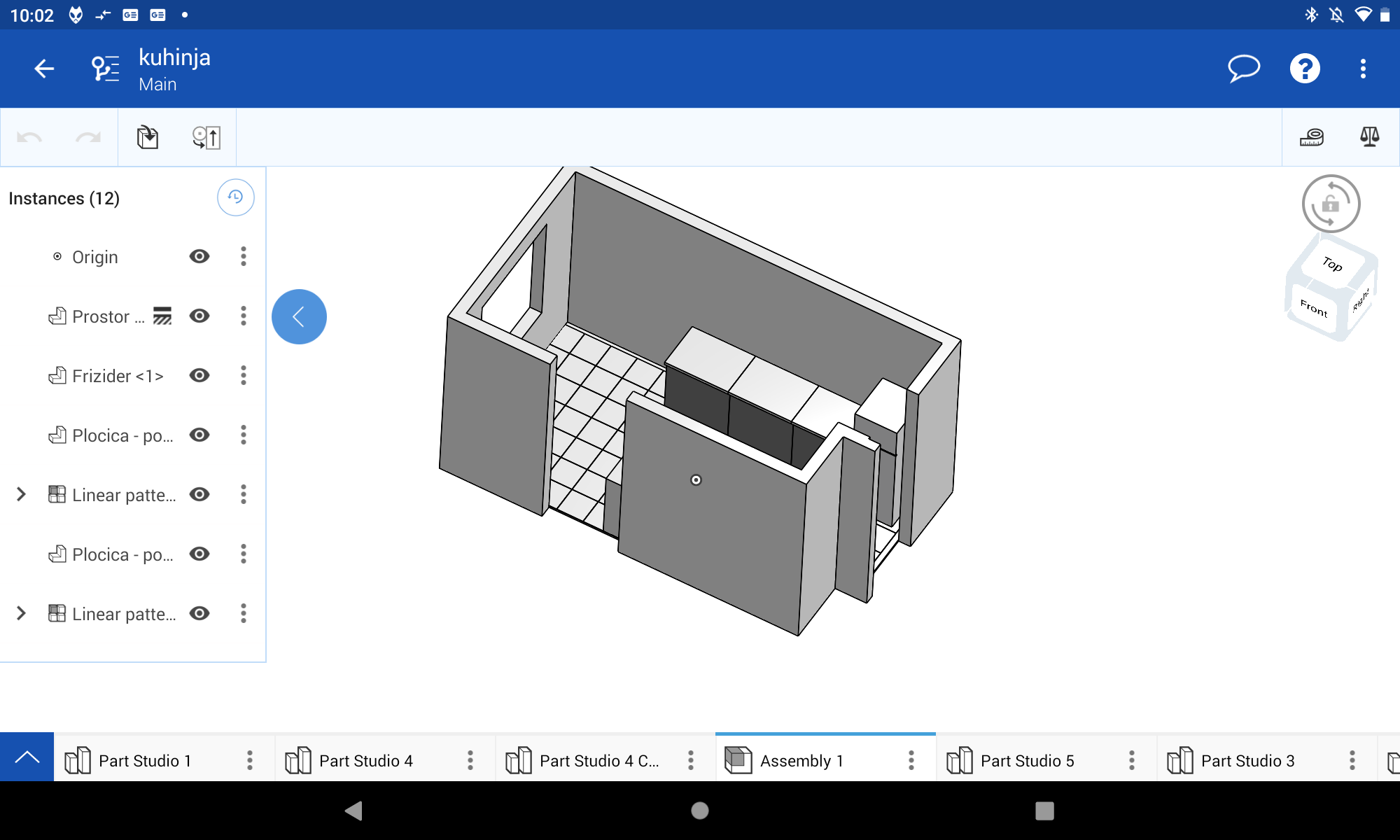Go back with the header arrow

[x=44, y=69]
